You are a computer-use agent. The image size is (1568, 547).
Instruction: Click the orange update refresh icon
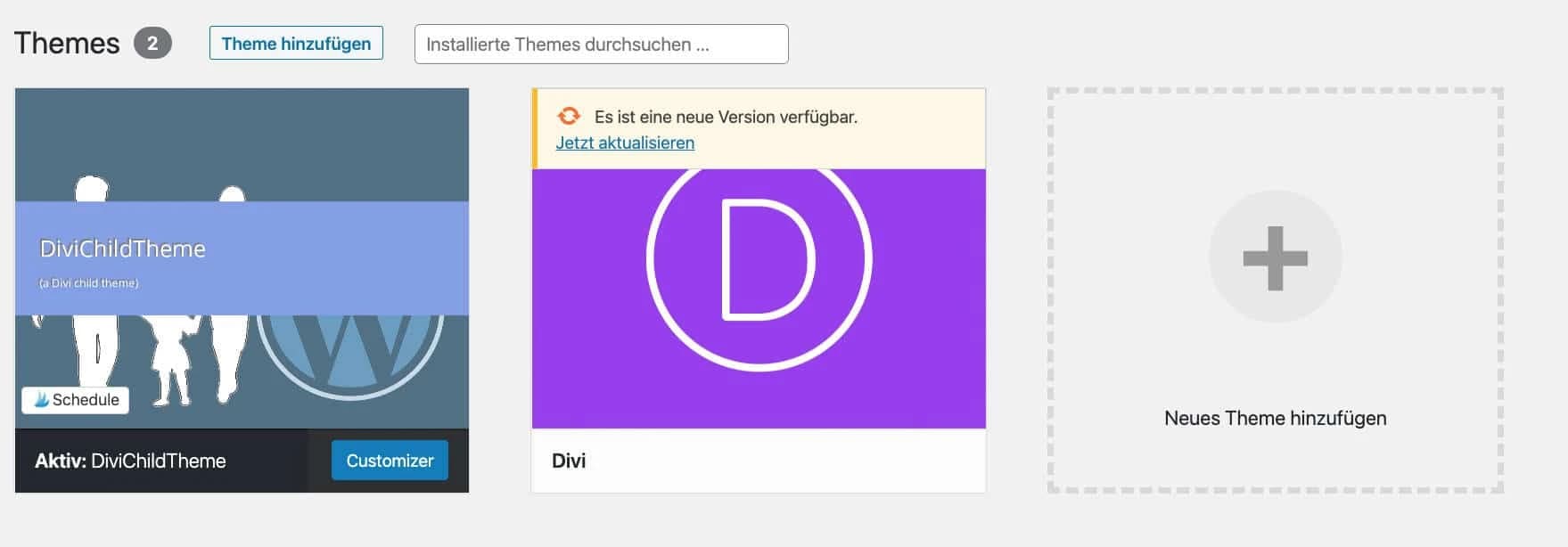pos(569,117)
